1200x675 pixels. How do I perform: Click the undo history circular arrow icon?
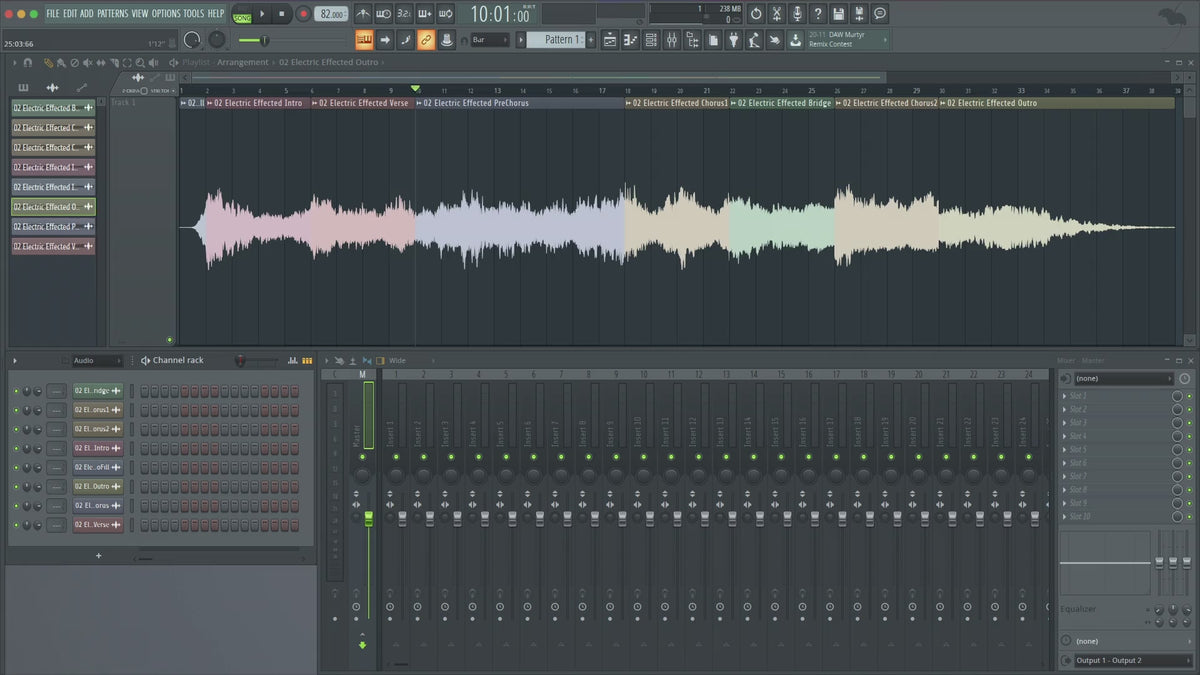(x=756, y=14)
